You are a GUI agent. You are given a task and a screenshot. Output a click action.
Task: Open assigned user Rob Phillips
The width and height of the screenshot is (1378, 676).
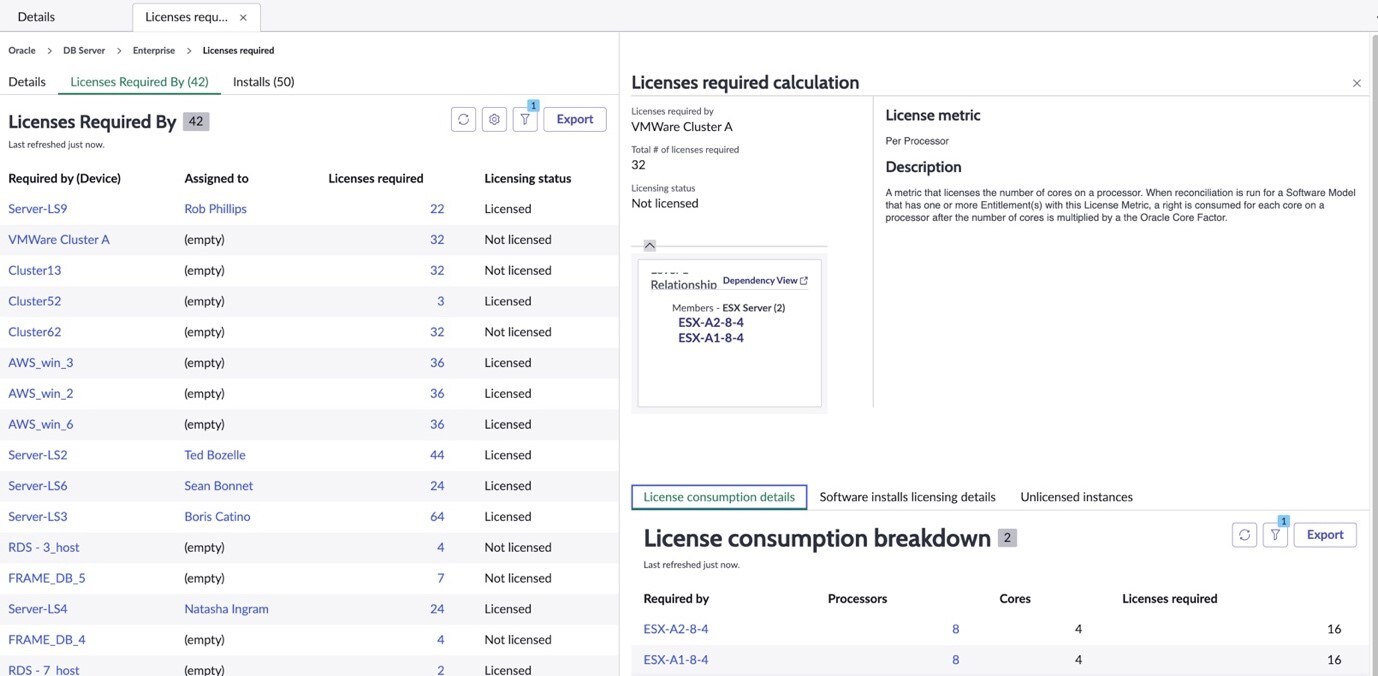[x=215, y=209]
